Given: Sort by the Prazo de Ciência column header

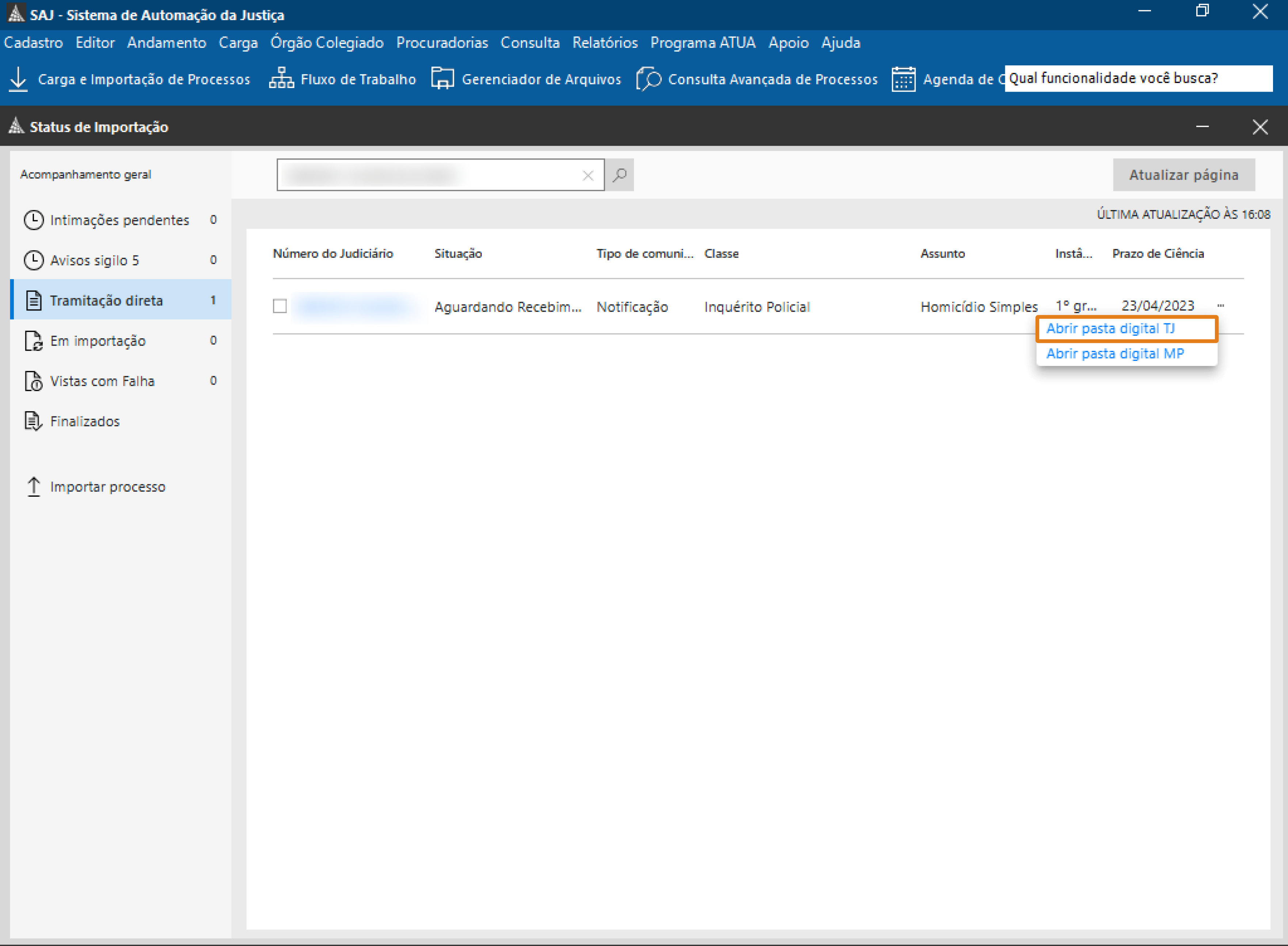Looking at the screenshot, I should pos(1158,254).
